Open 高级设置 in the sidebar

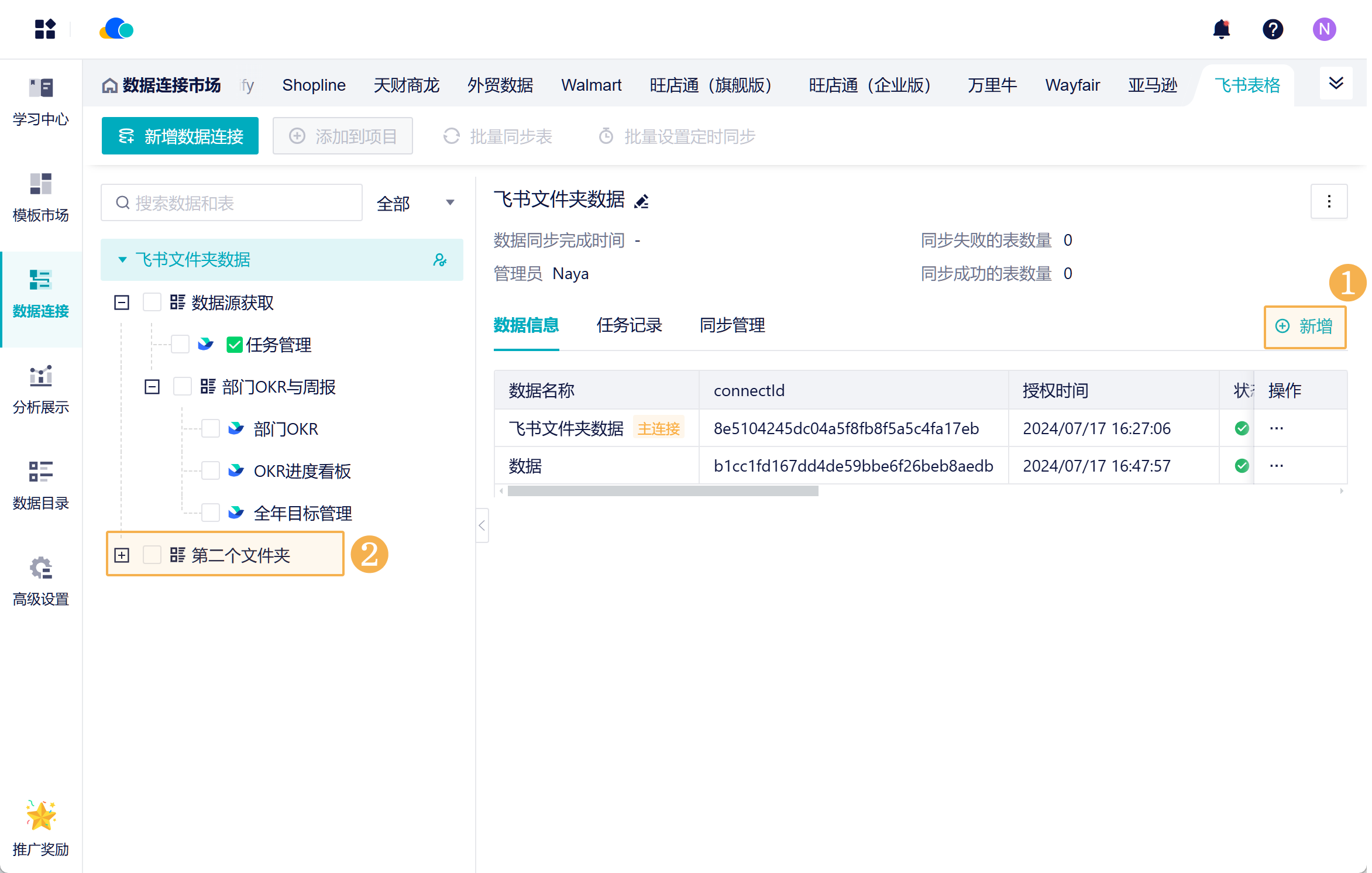point(41,582)
